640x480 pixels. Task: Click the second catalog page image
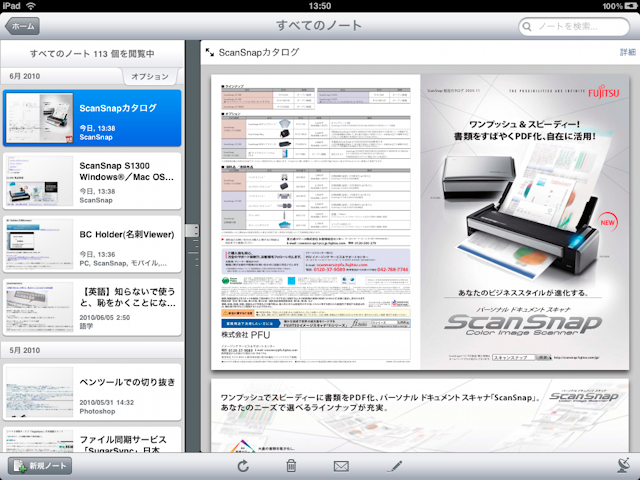pos(420,416)
